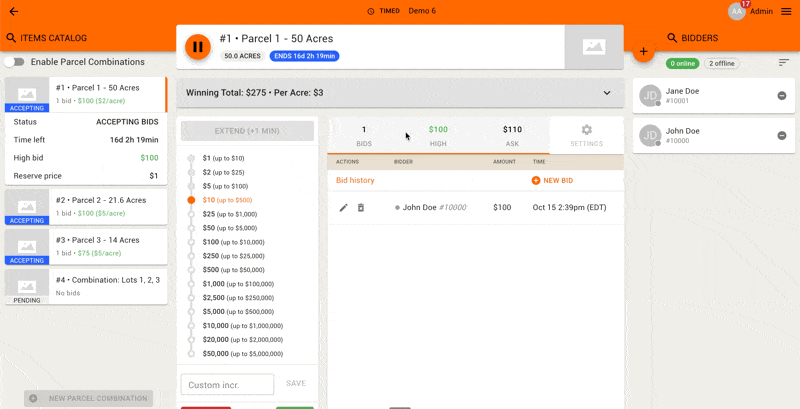800x409 pixels.
Task: Remove John Doe using minus icon
Action: point(781,136)
